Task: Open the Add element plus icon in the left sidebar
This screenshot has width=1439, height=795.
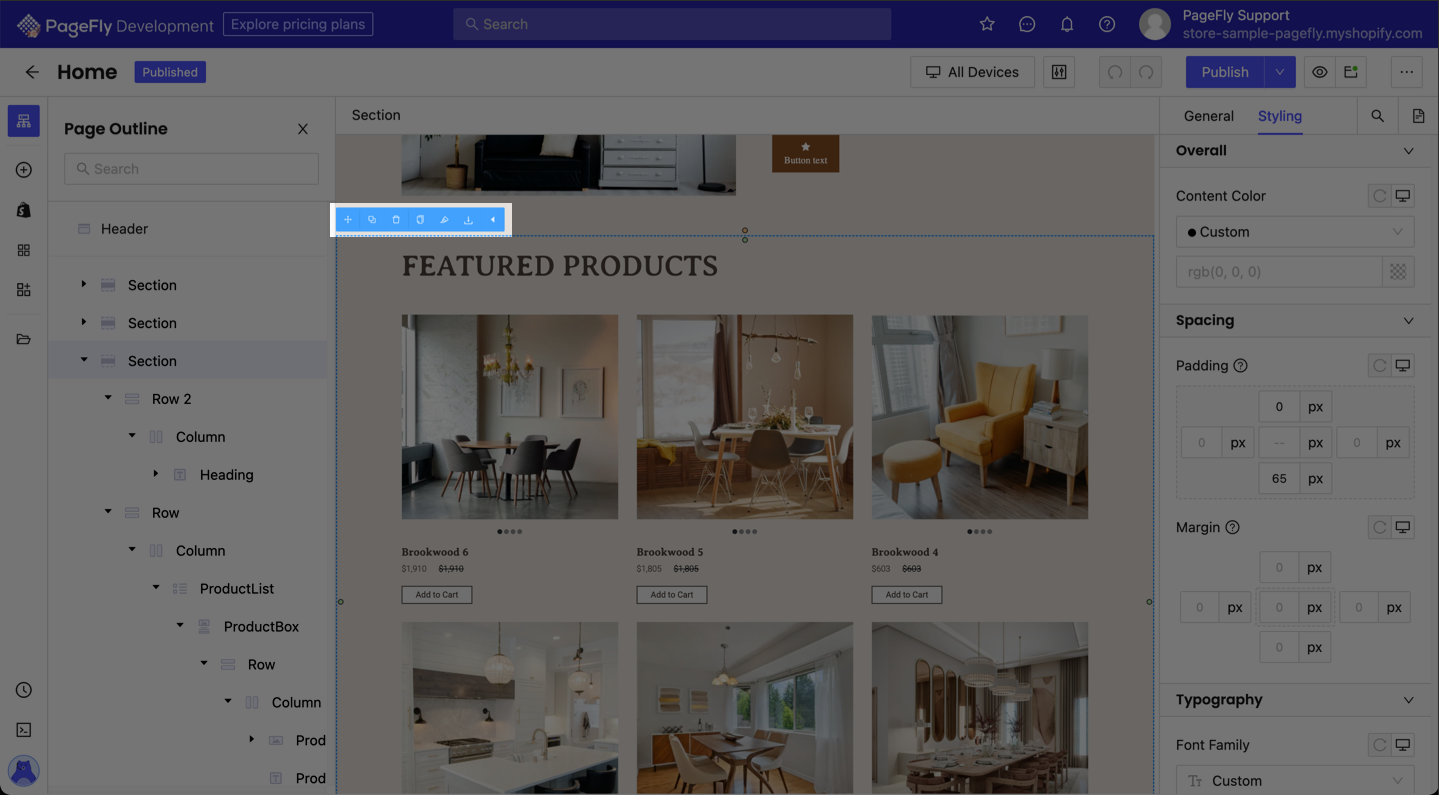Action: [x=24, y=170]
